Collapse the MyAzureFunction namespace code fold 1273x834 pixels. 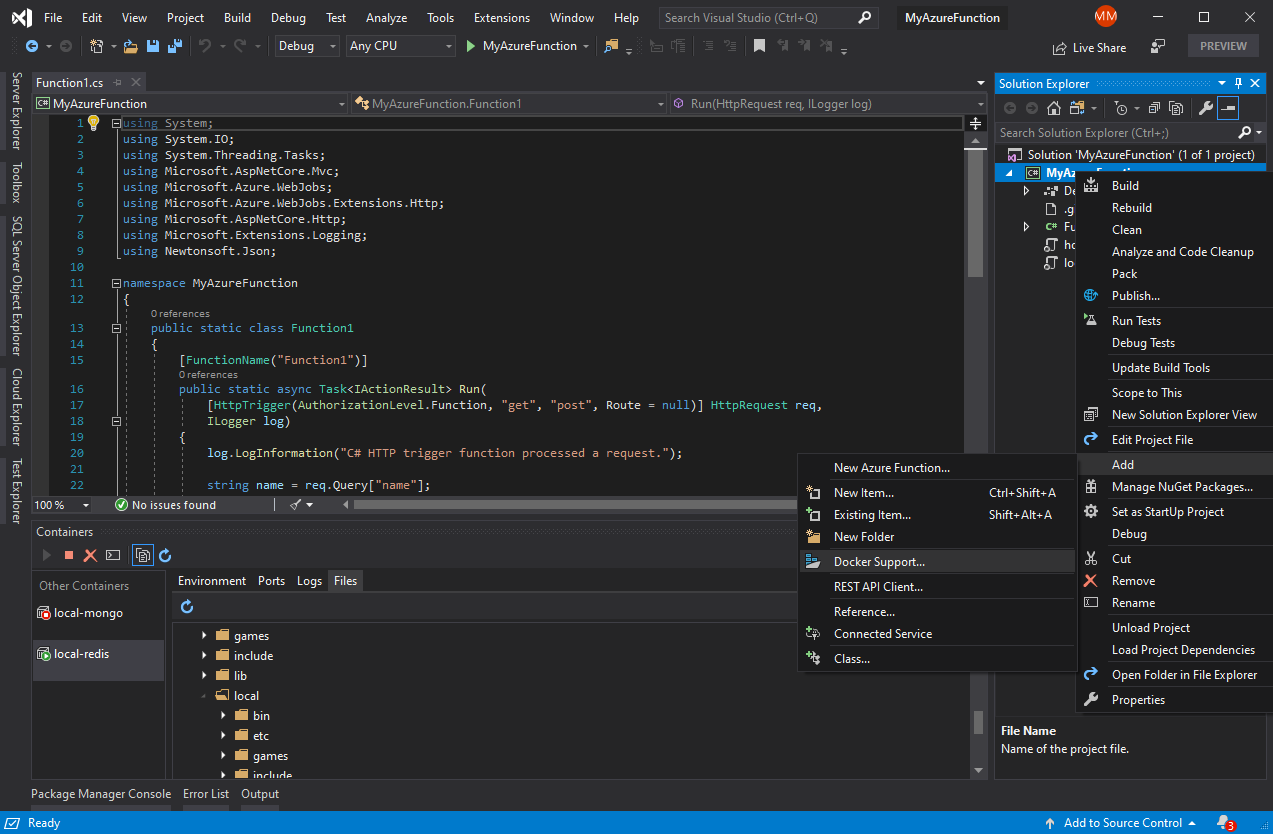[116, 282]
